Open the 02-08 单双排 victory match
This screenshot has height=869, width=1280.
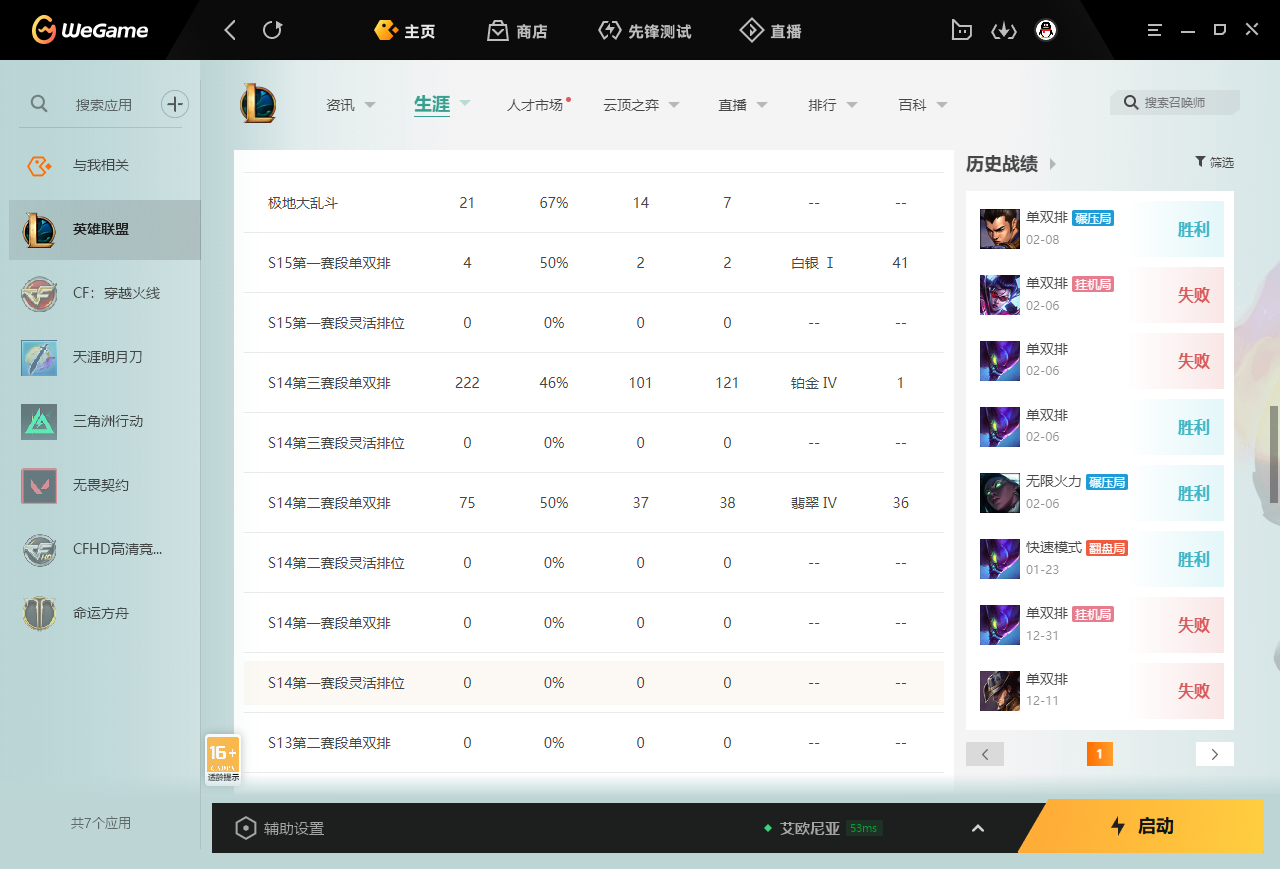point(1100,229)
